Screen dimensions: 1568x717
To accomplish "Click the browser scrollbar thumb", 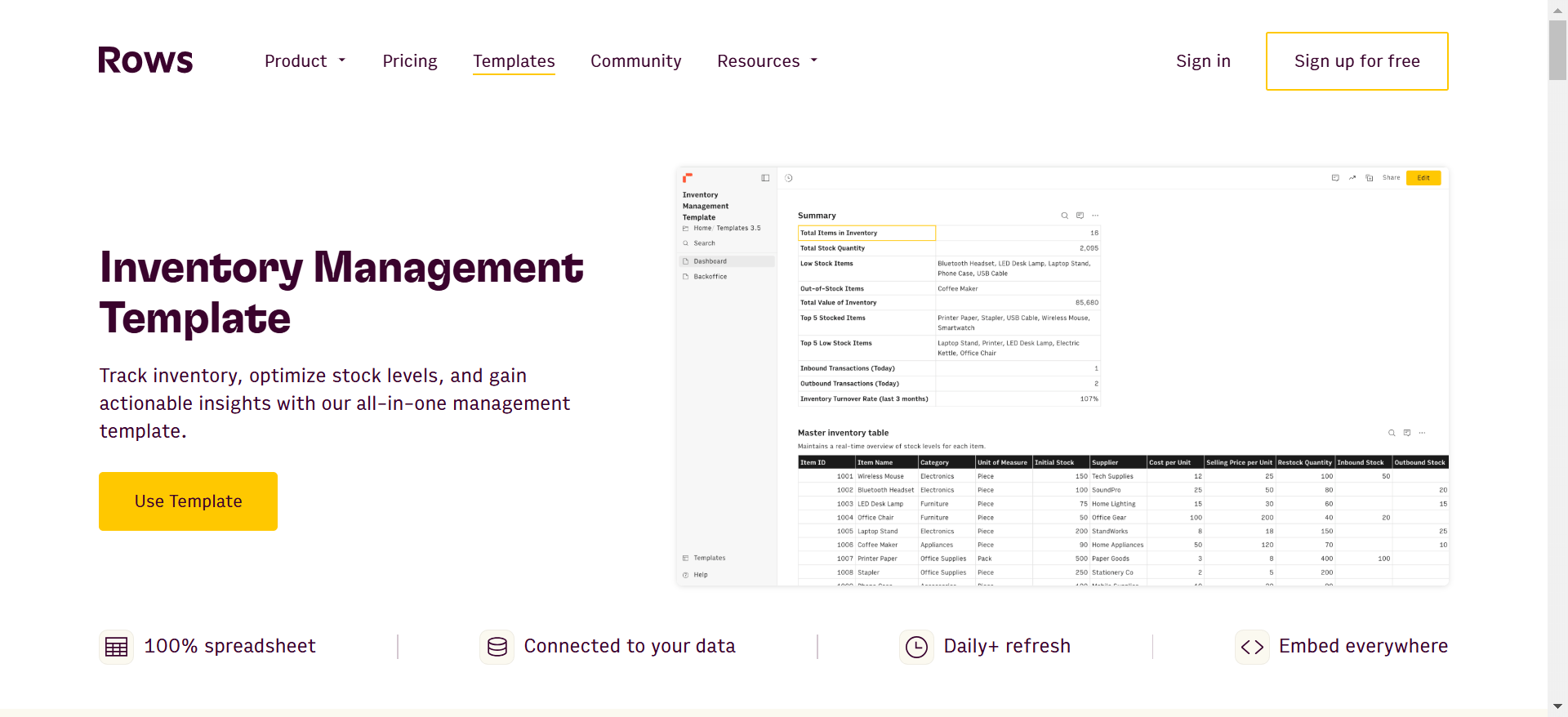I will point(1557,49).
